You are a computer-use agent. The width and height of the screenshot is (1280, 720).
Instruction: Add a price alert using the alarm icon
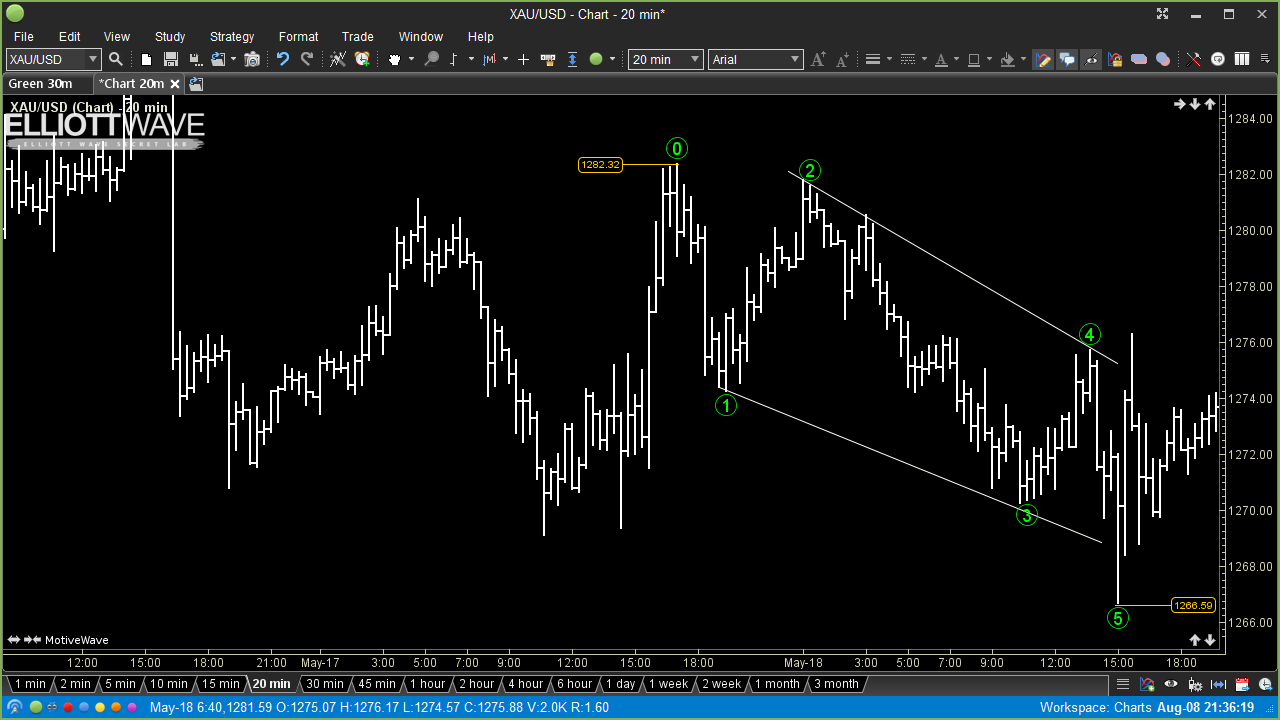[x=360, y=59]
